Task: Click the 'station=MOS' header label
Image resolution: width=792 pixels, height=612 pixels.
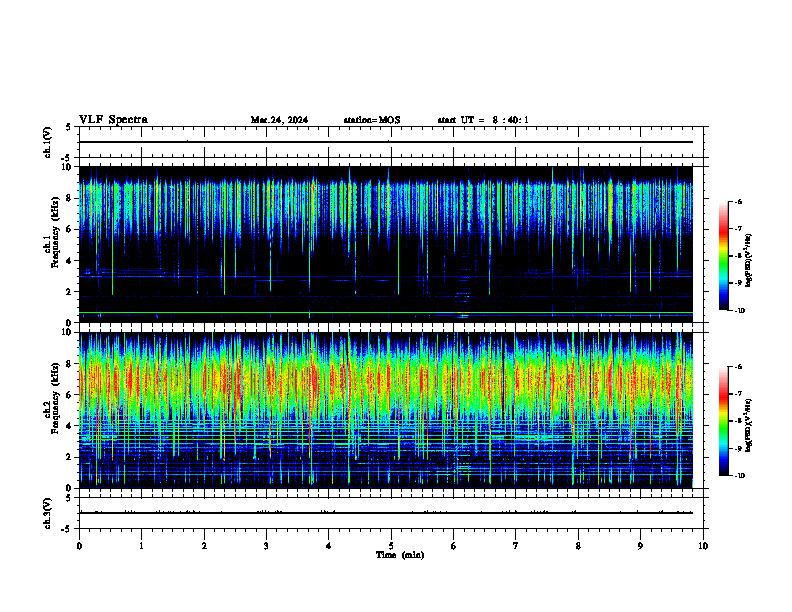Action: pyautogui.click(x=372, y=120)
